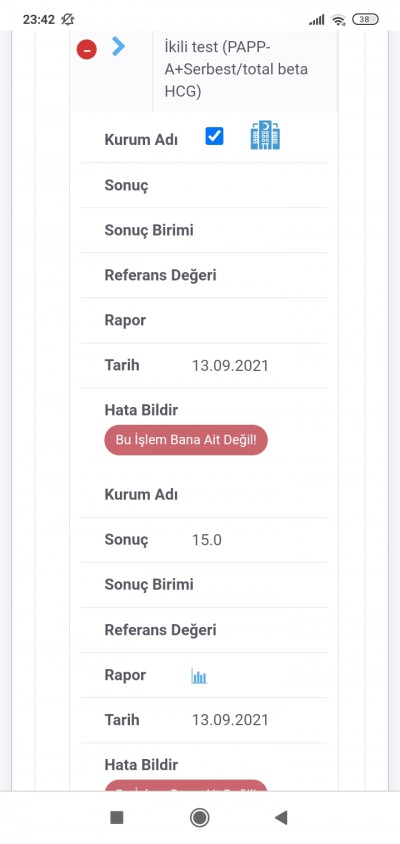Tap the first Hata Bildir label
Screen dimensions: 400x844
tap(141, 410)
